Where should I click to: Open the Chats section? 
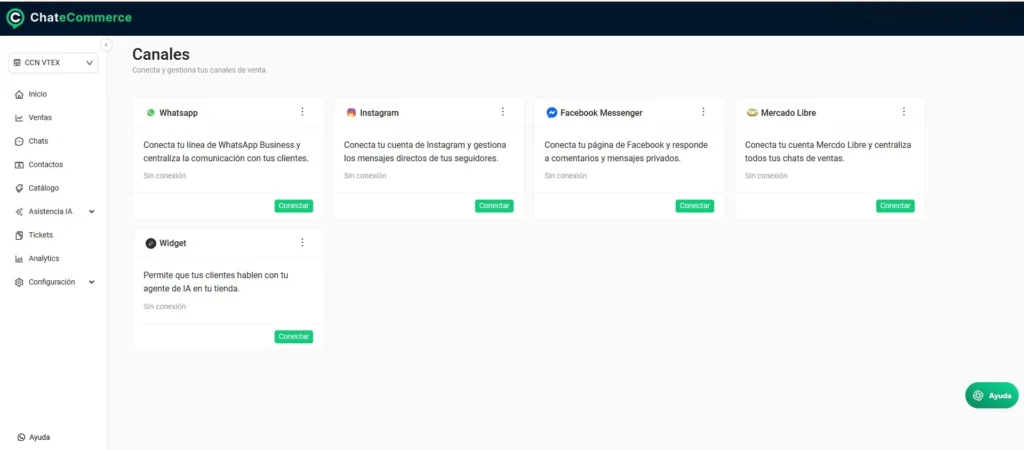click(39, 141)
